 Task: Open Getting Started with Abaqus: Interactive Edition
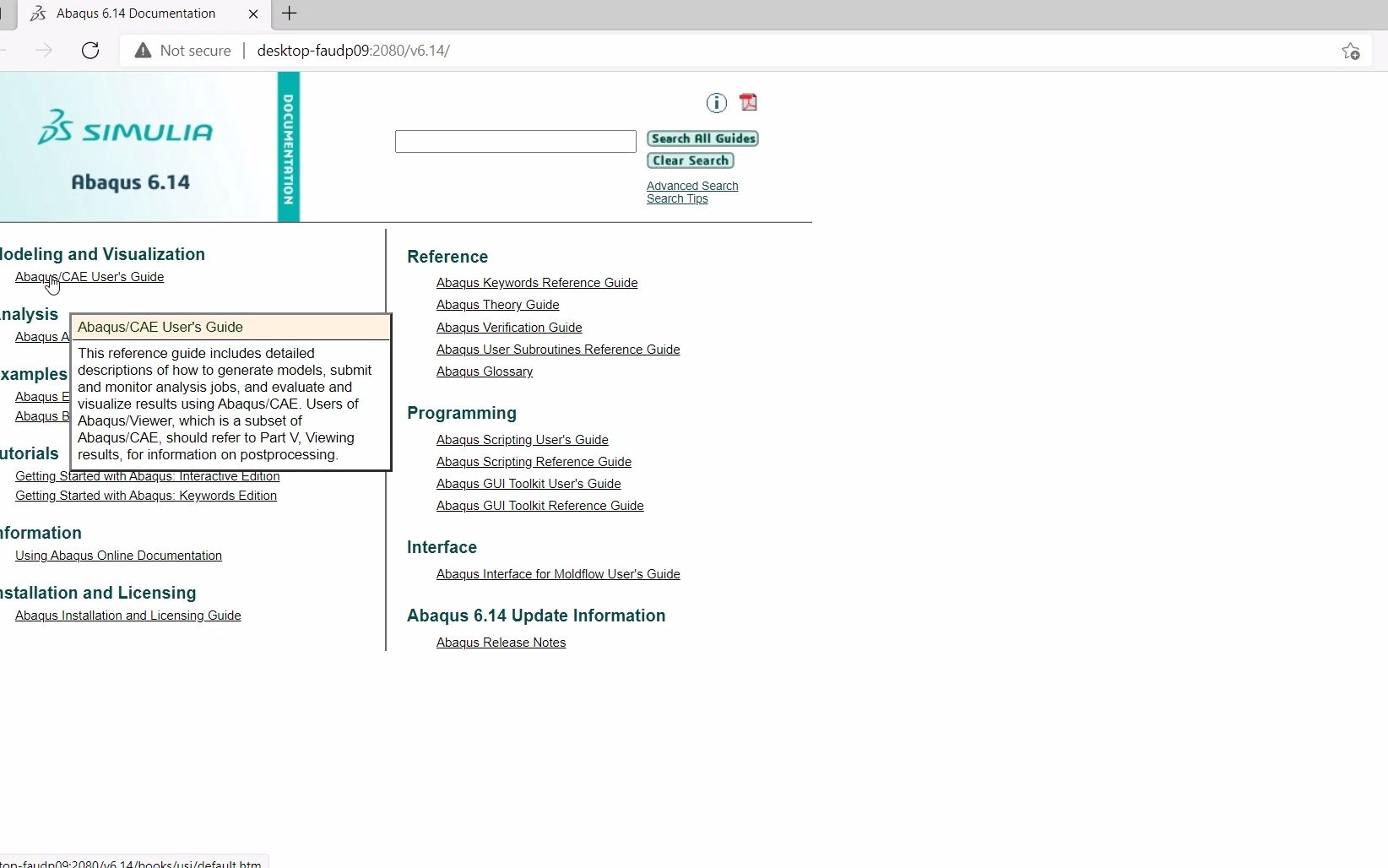click(148, 477)
